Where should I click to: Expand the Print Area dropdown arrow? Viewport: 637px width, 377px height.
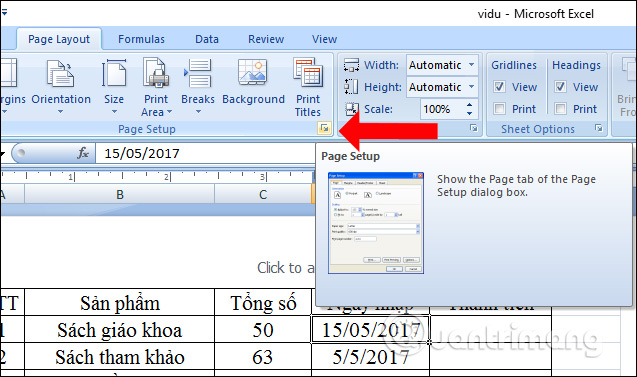pyautogui.click(x=169, y=112)
